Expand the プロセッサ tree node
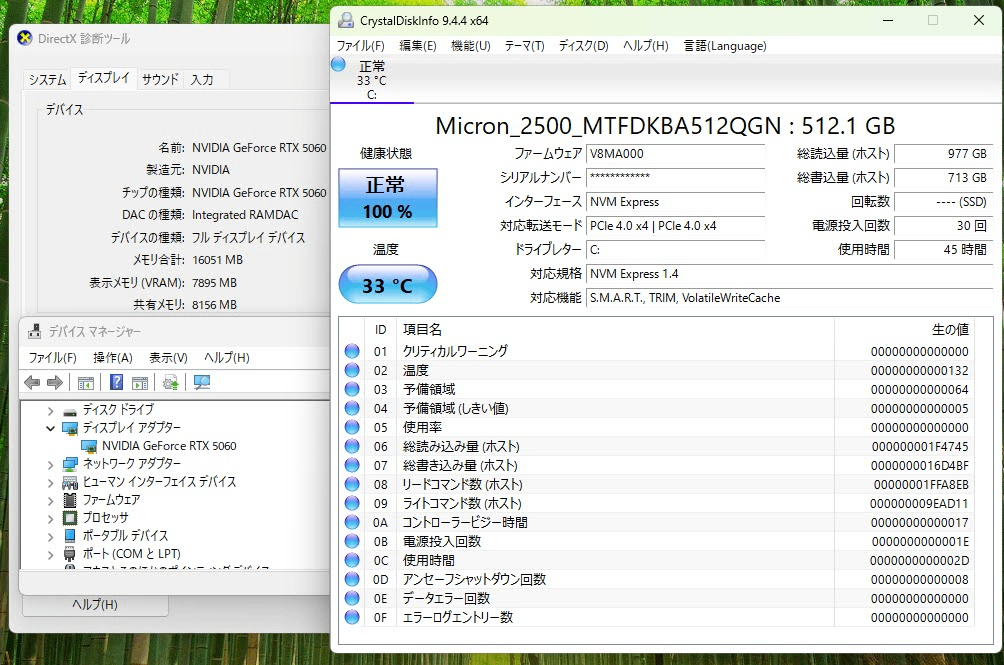1004x665 pixels. click(51, 518)
